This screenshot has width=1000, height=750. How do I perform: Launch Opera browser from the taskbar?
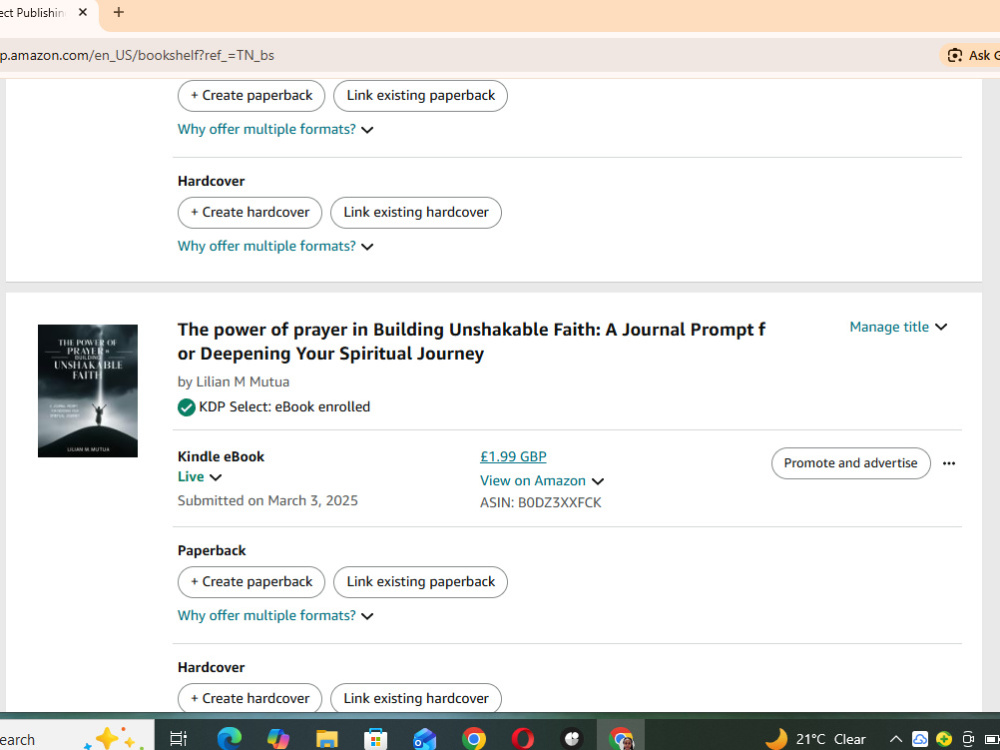(522, 739)
